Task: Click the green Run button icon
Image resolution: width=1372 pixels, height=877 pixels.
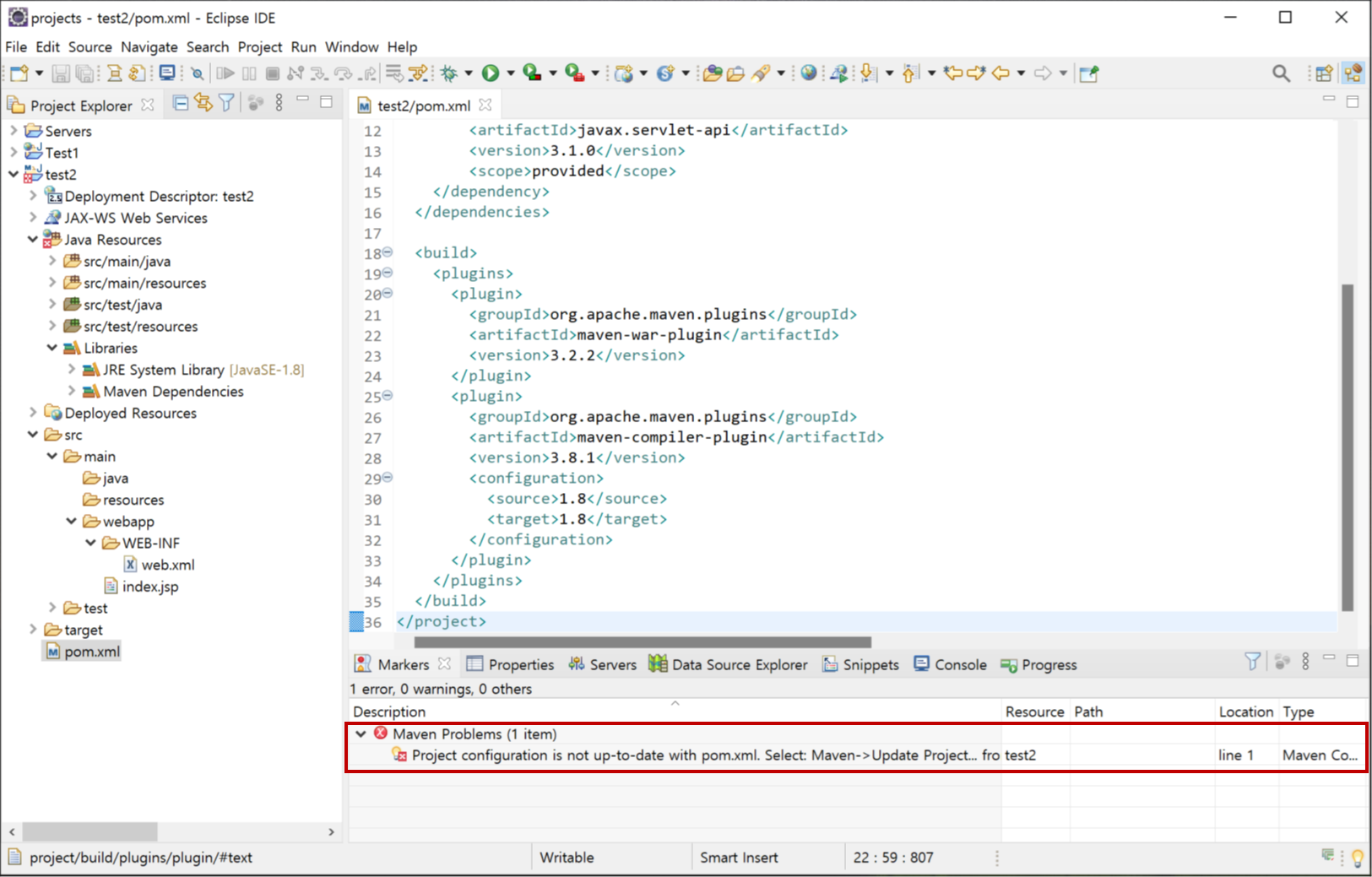Action: [491, 73]
